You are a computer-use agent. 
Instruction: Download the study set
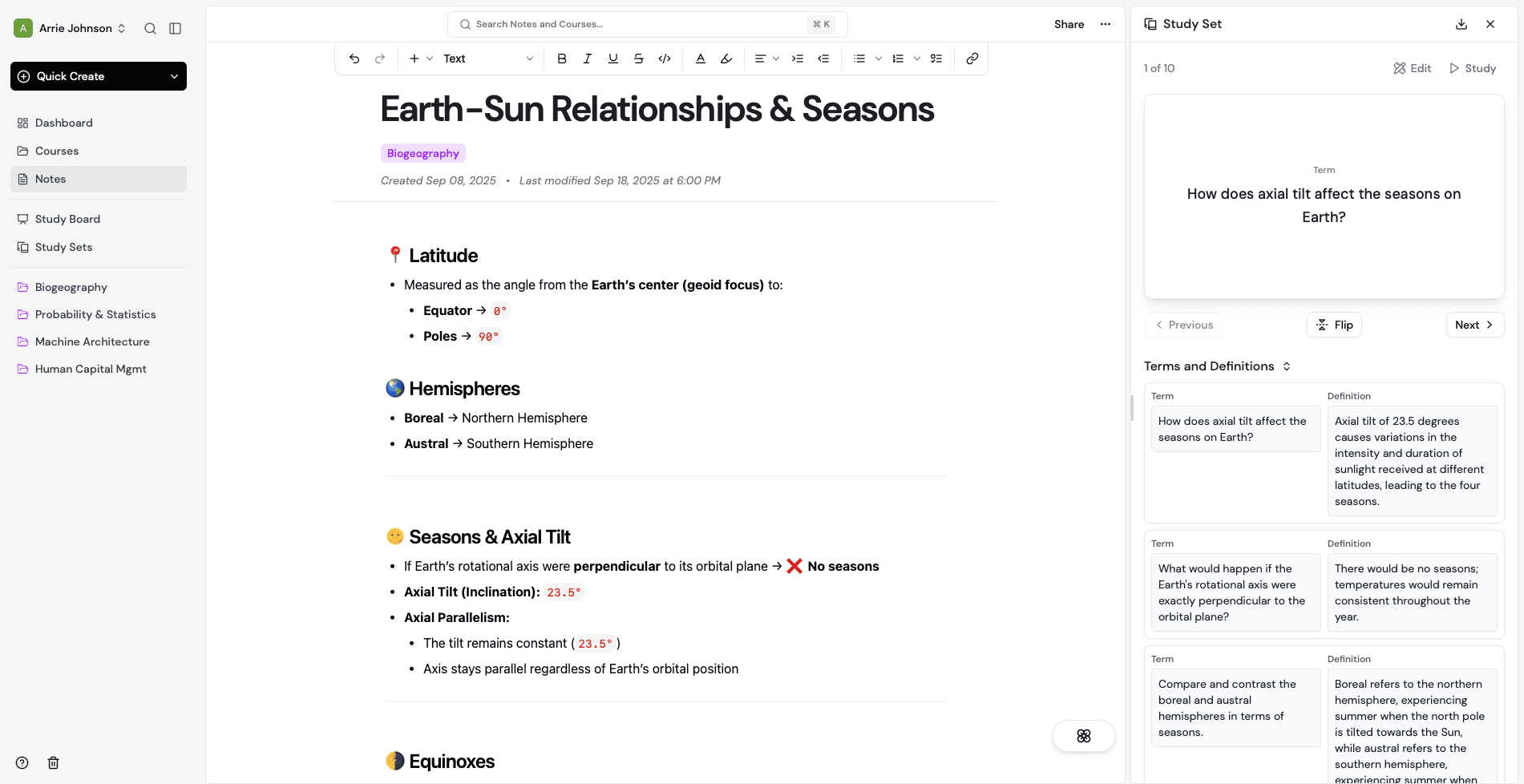click(x=1461, y=24)
